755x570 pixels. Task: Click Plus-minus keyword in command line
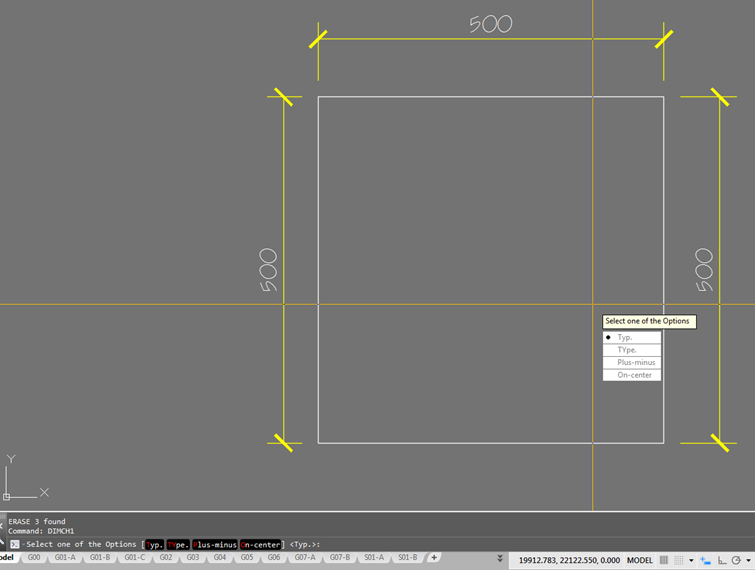215,544
